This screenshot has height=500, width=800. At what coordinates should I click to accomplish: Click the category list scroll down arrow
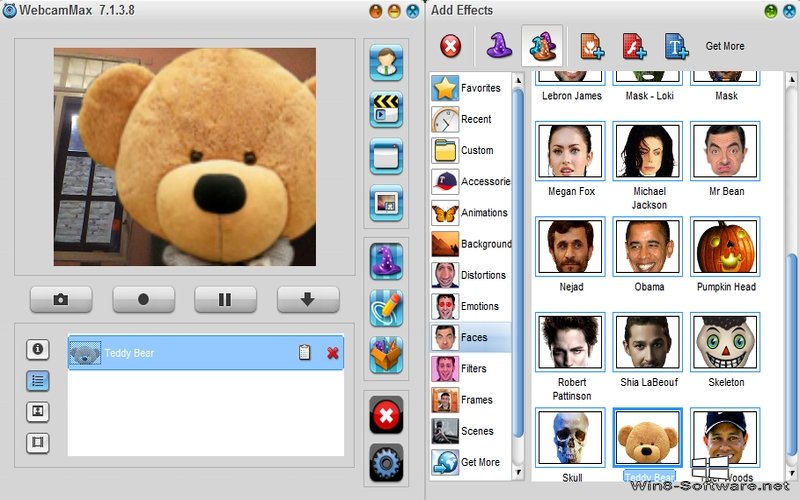click(518, 472)
